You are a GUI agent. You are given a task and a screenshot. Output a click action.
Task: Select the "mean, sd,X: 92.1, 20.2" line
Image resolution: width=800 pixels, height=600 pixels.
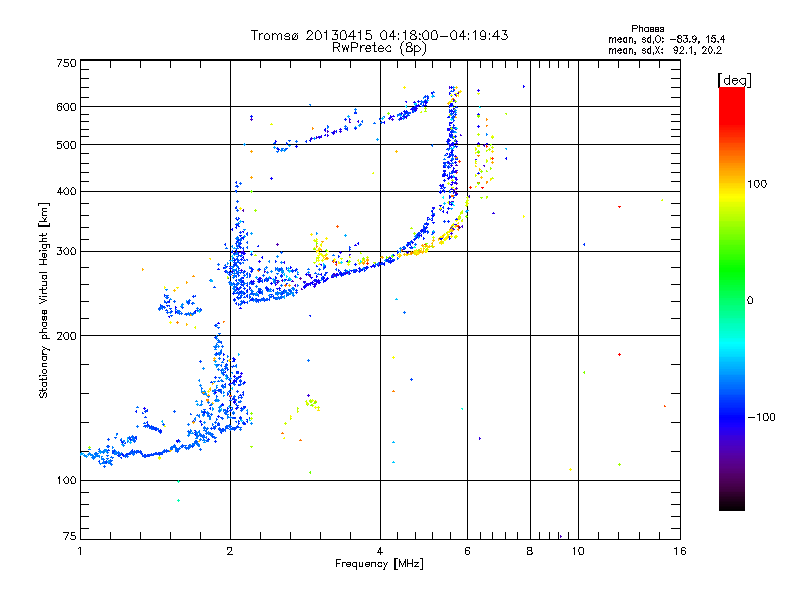pyautogui.click(x=665, y=50)
